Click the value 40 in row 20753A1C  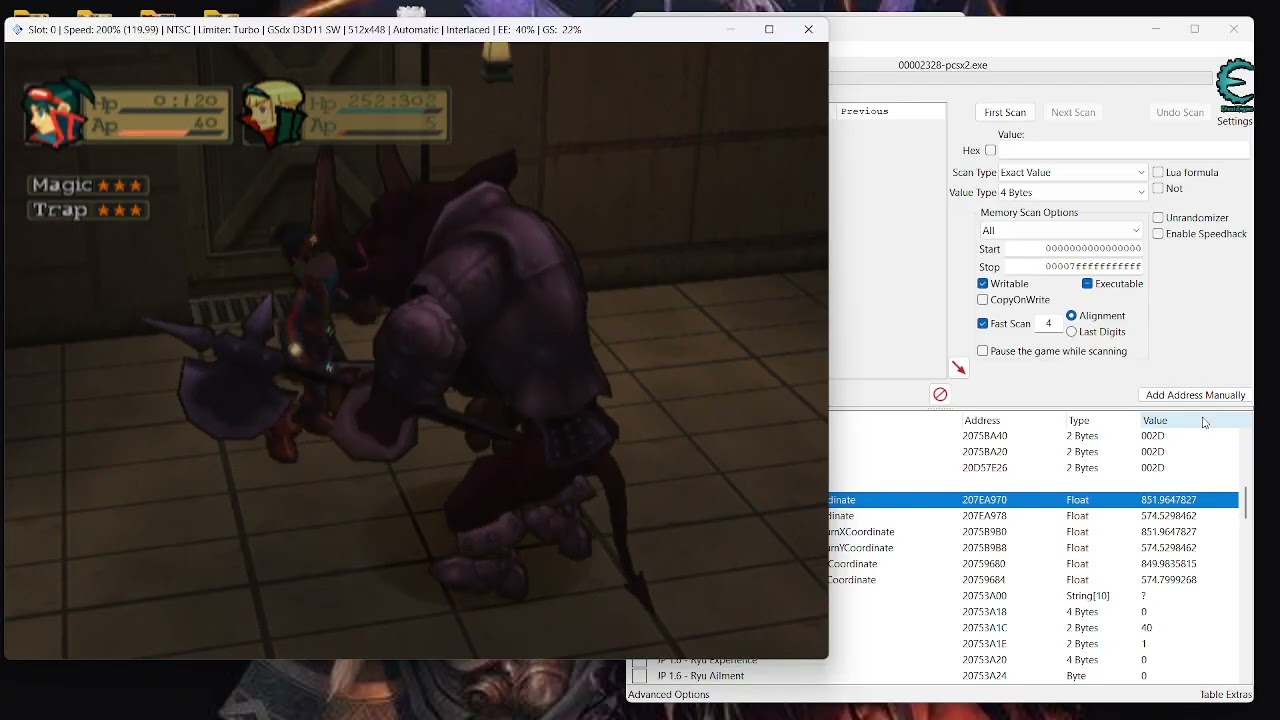(x=1146, y=628)
